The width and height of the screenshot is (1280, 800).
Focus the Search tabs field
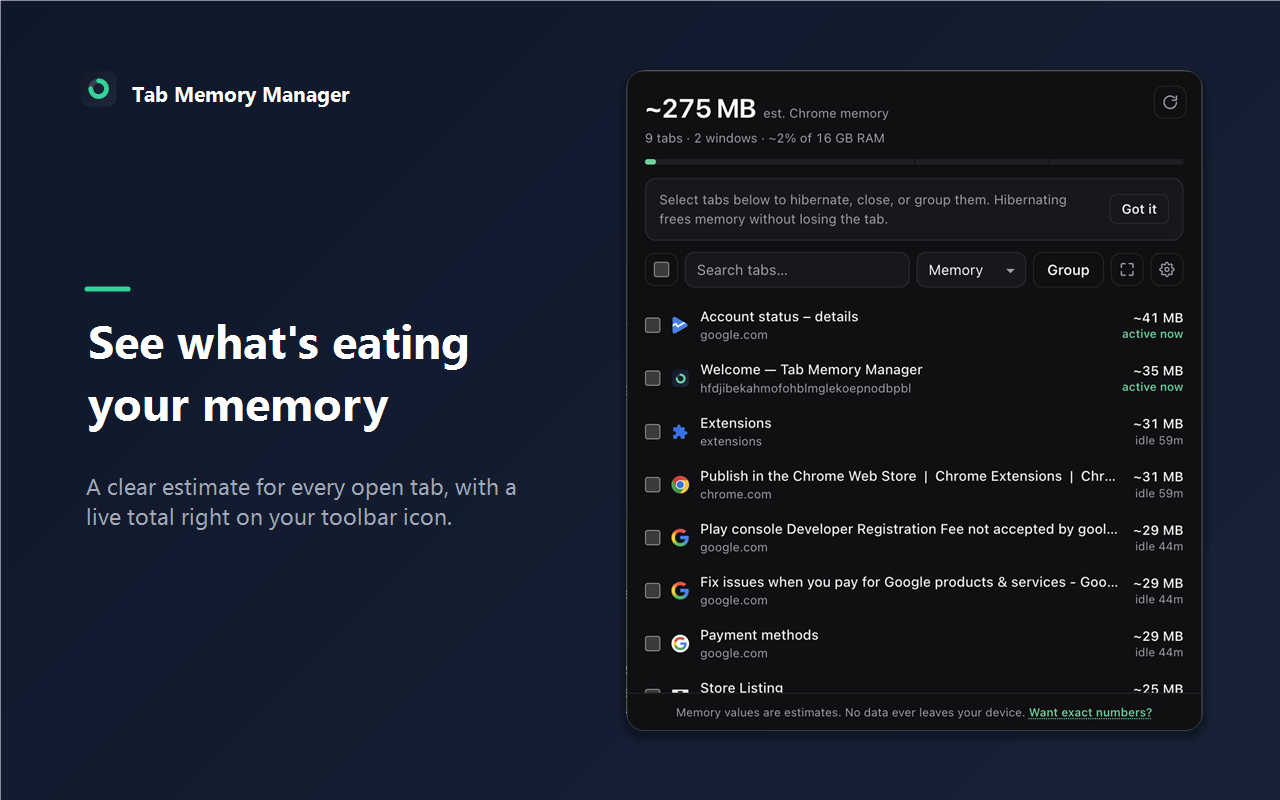click(797, 270)
